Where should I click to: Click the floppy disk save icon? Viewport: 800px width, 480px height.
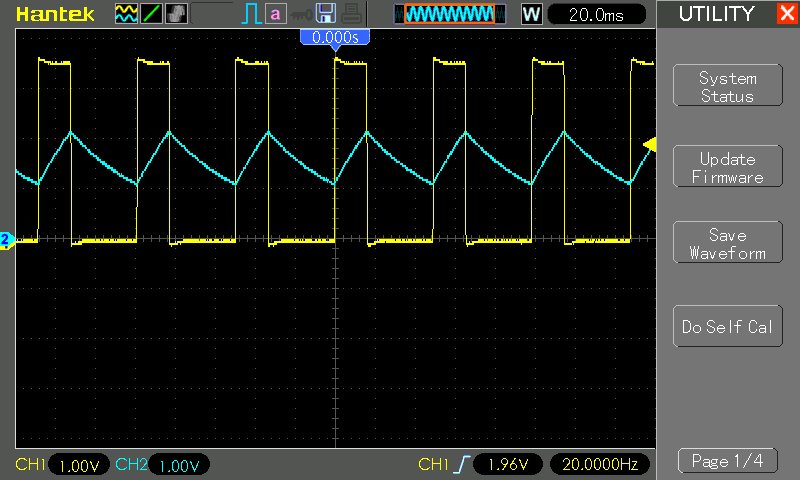tap(326, 14)
